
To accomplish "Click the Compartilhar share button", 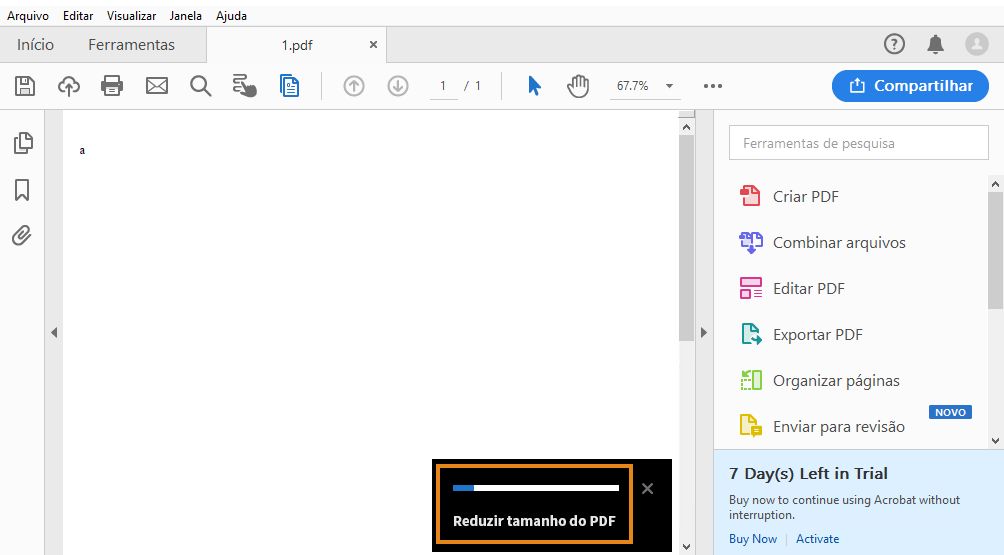I will click(x=911, y=86).
